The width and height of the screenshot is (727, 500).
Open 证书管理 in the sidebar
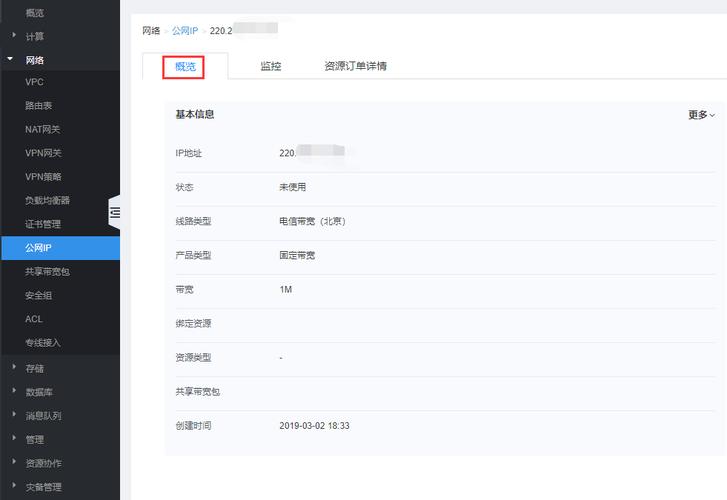[43, 224]
